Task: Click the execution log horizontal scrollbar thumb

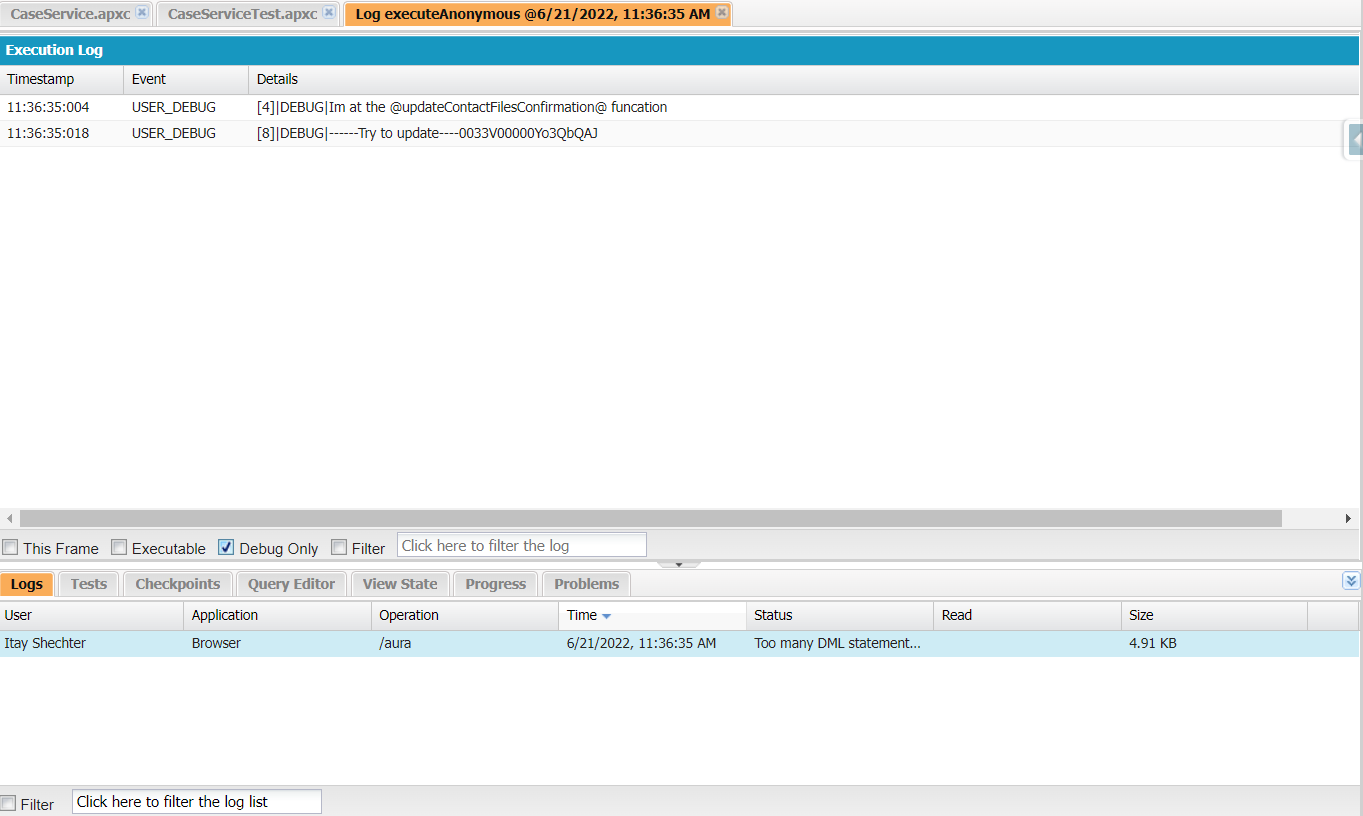Action: [x=651, y=518]
